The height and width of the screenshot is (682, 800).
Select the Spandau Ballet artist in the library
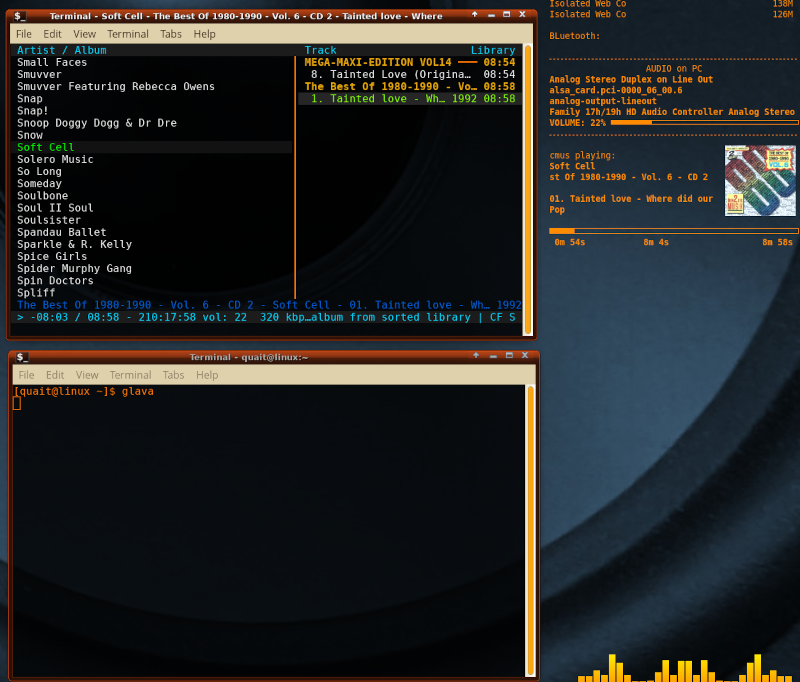click(61, 232)
